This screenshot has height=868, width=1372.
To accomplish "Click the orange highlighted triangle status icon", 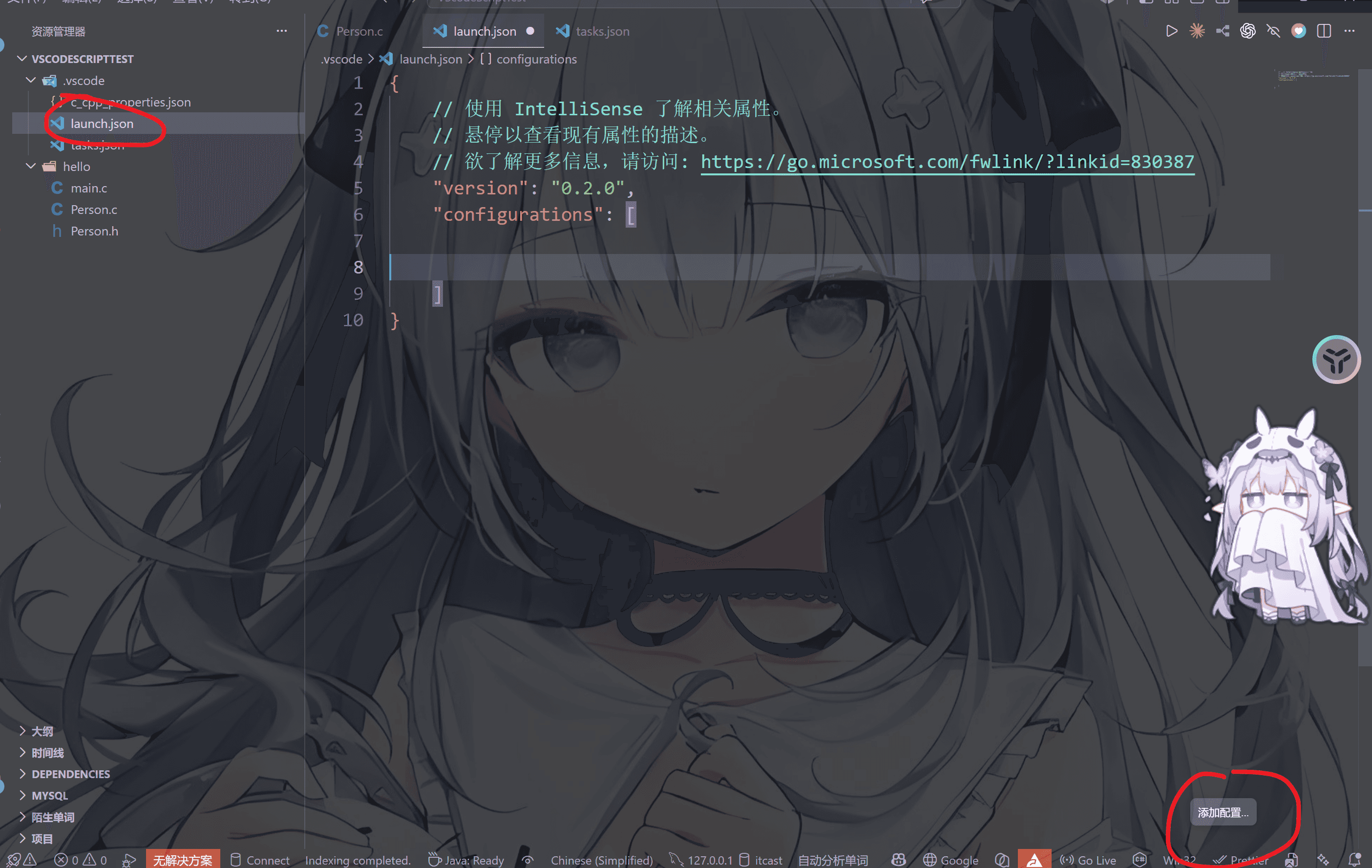I will tap(1034, 860).
